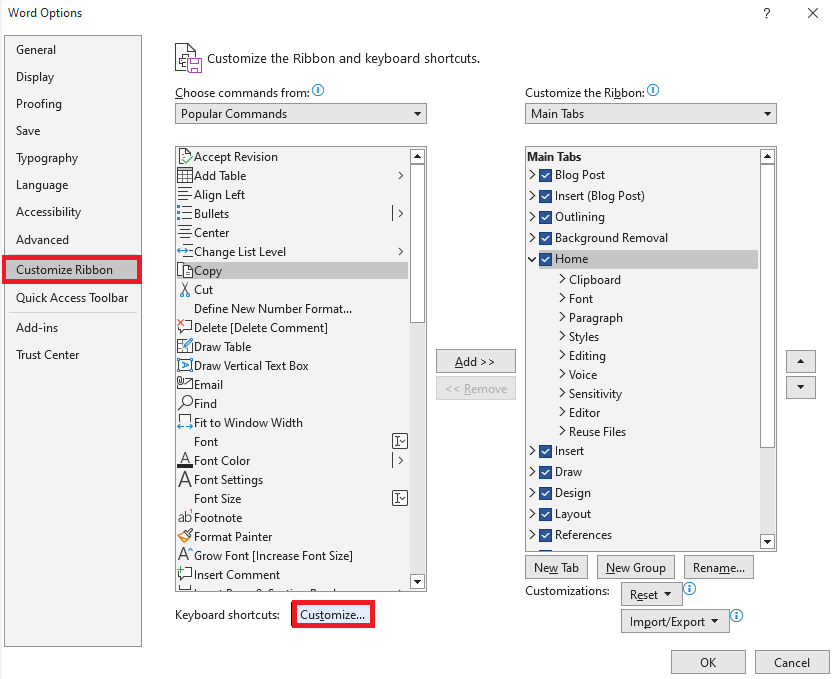Expand the Reuse Files group
Viewport: 833px width, 679px height.
click(562, 431)
